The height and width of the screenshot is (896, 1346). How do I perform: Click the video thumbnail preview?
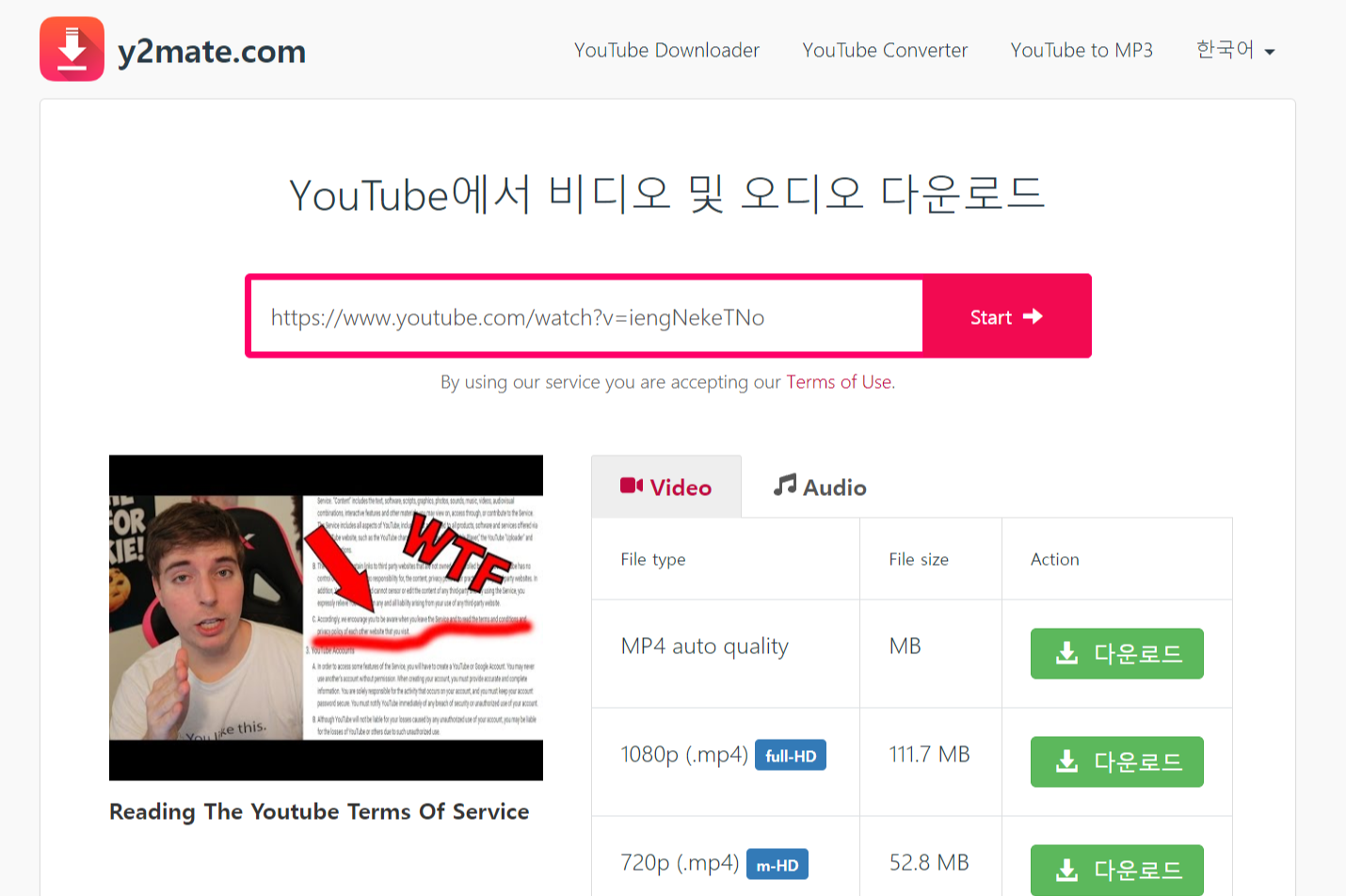click(x=326, y=617)
